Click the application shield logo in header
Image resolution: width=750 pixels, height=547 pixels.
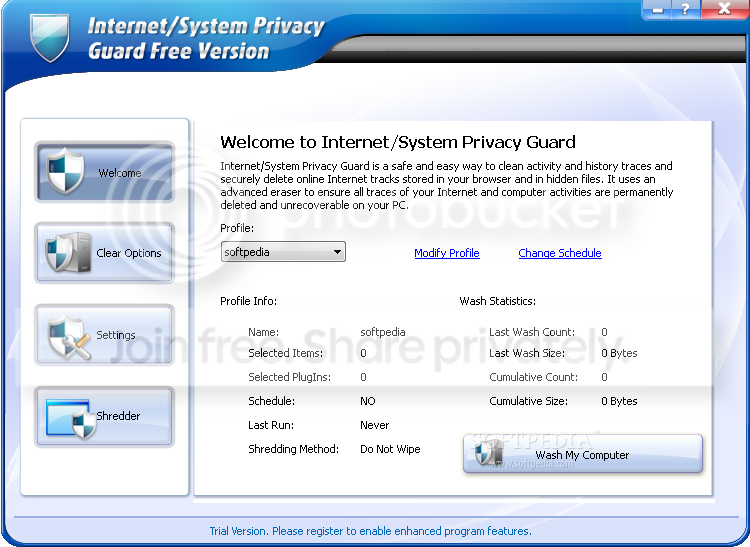coord(50,37)
